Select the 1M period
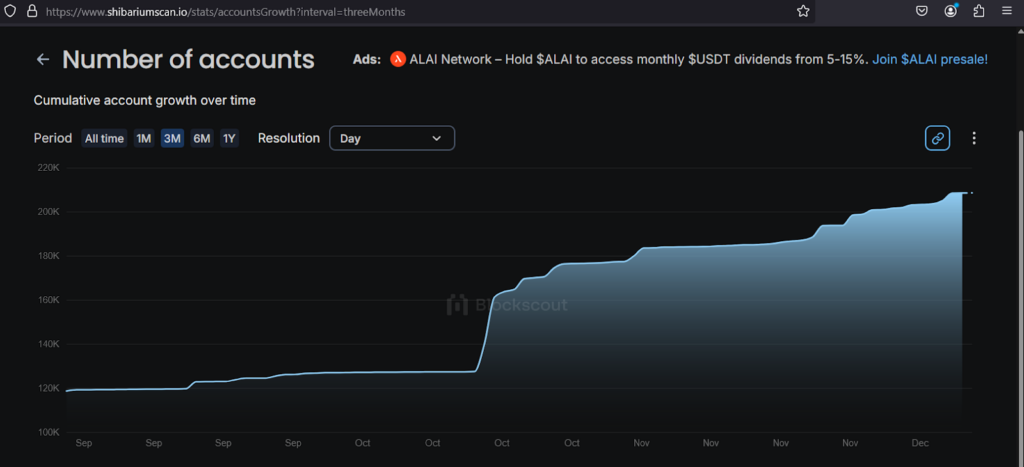This screenshot has height=467, width=1024. click(x=143, y=138)
